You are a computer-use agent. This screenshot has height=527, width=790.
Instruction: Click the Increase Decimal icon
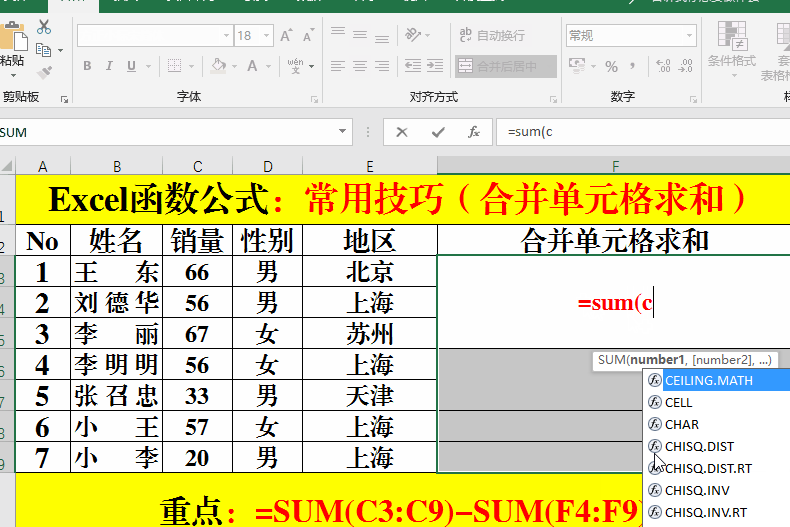[664, 66]
